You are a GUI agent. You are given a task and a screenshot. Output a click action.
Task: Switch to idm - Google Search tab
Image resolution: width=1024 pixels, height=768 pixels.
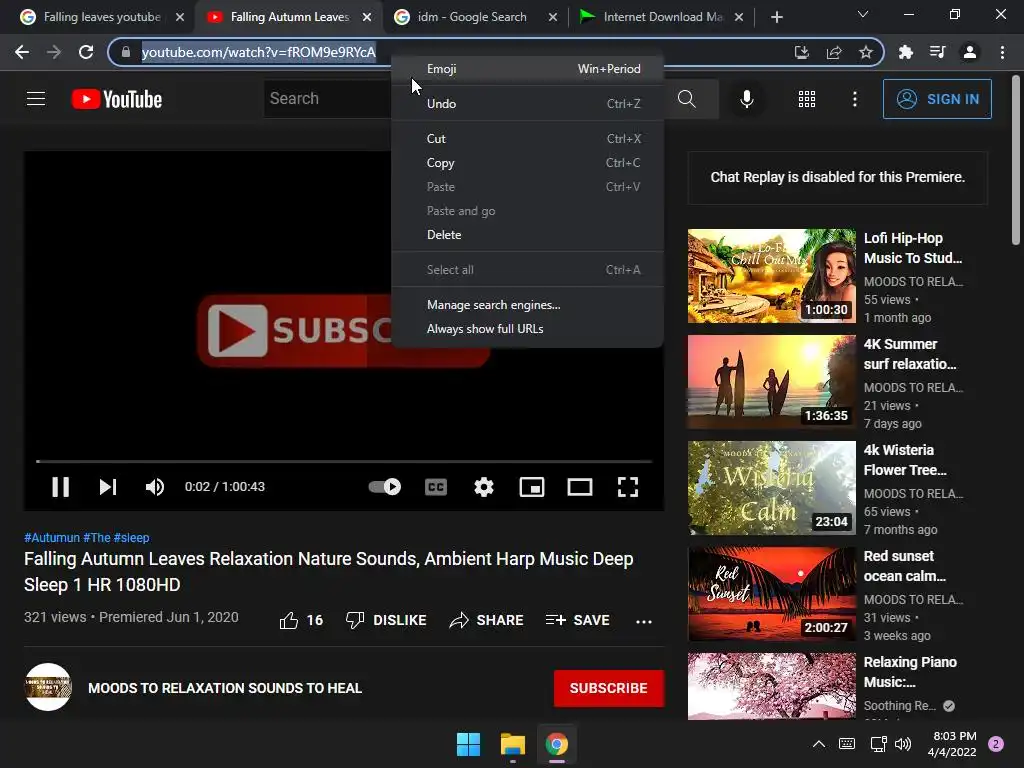[x=475, y=17]
